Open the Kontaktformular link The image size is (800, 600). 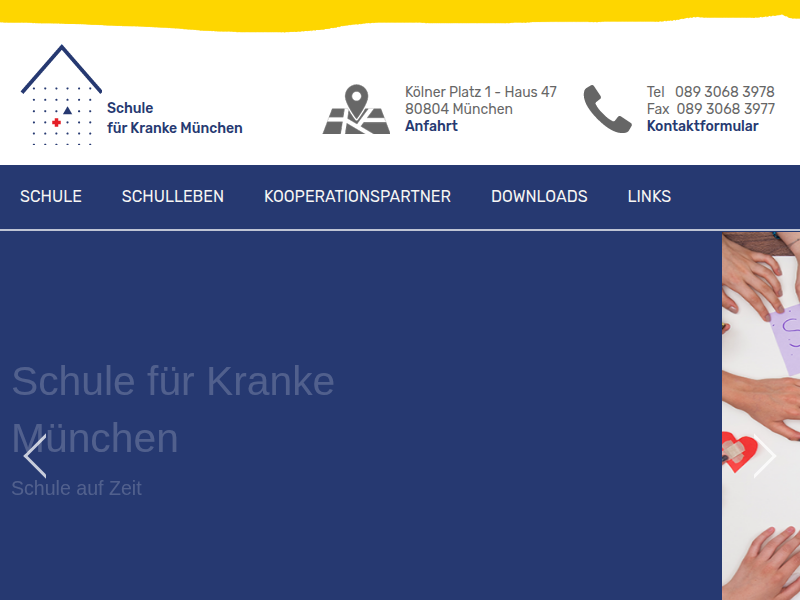point(702,126)
